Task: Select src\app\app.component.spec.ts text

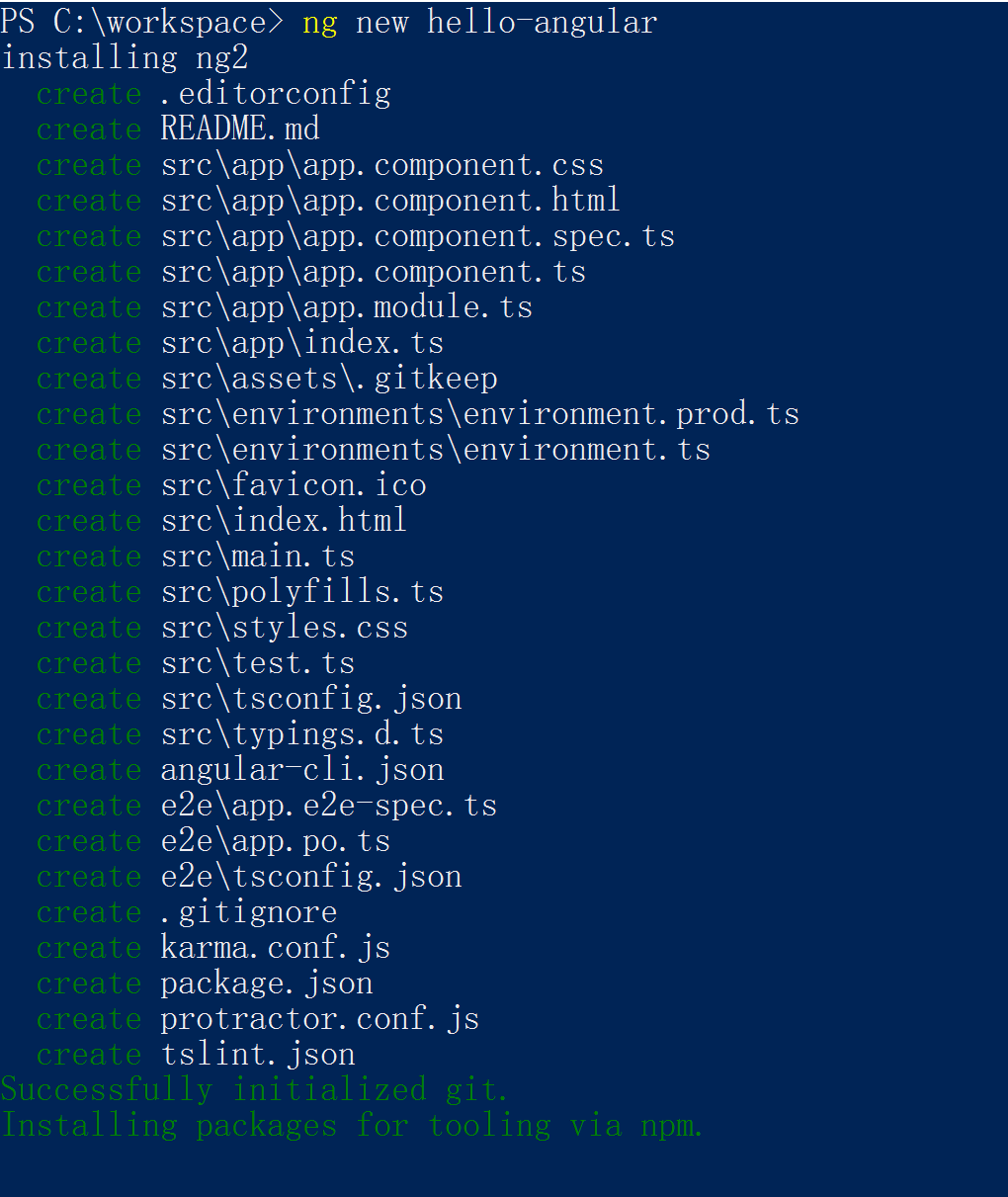Action: pyautogui.click(x=418, y=236)
